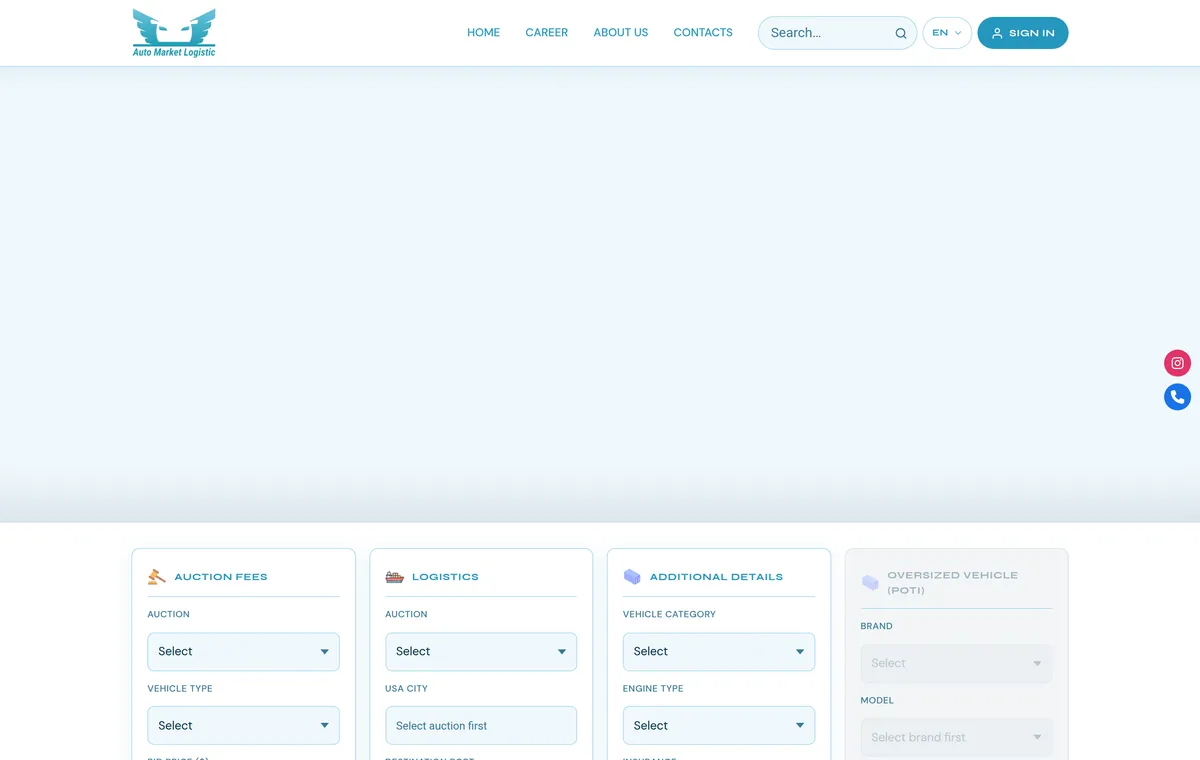Click the cube icon beside Additional Details
The width and height of the screenshot is (1200, 760).
point(632,577)
